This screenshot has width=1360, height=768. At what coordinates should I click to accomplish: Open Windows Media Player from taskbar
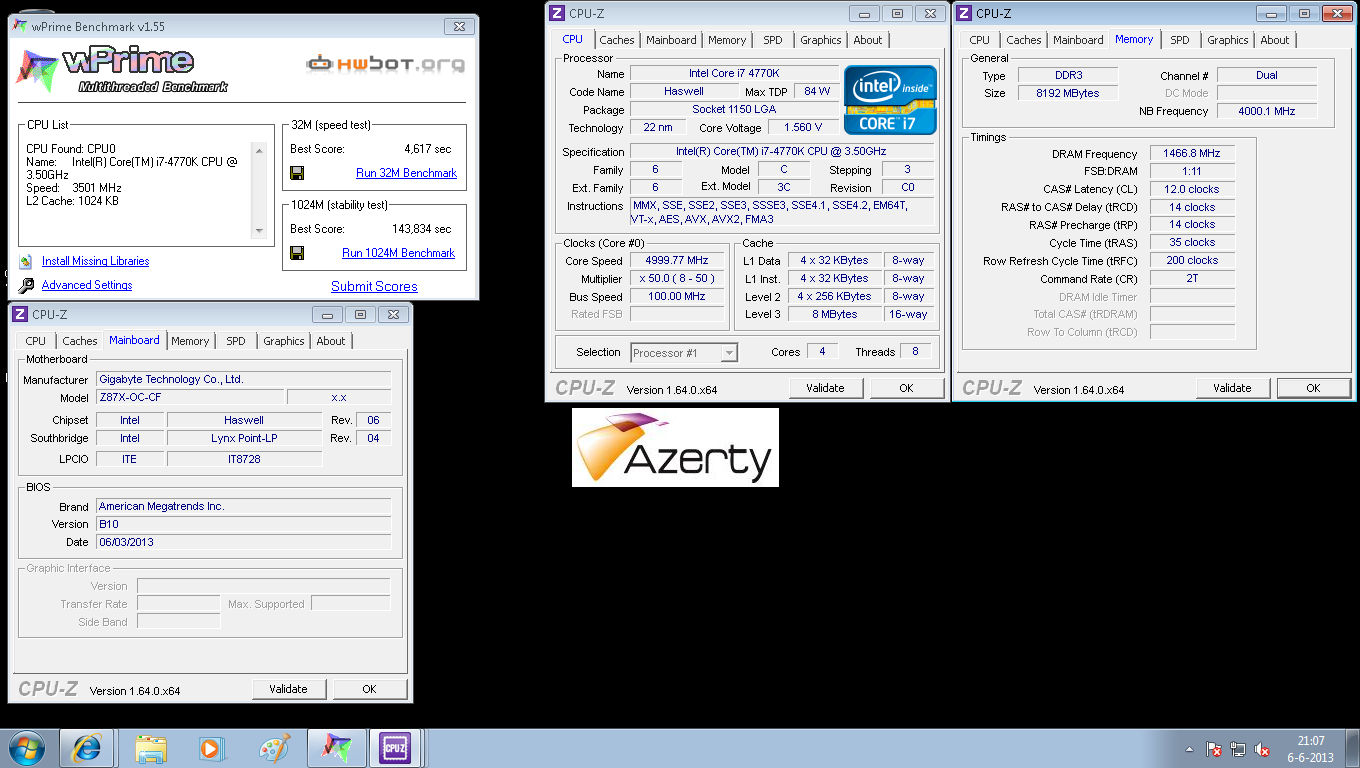(211, 748)
